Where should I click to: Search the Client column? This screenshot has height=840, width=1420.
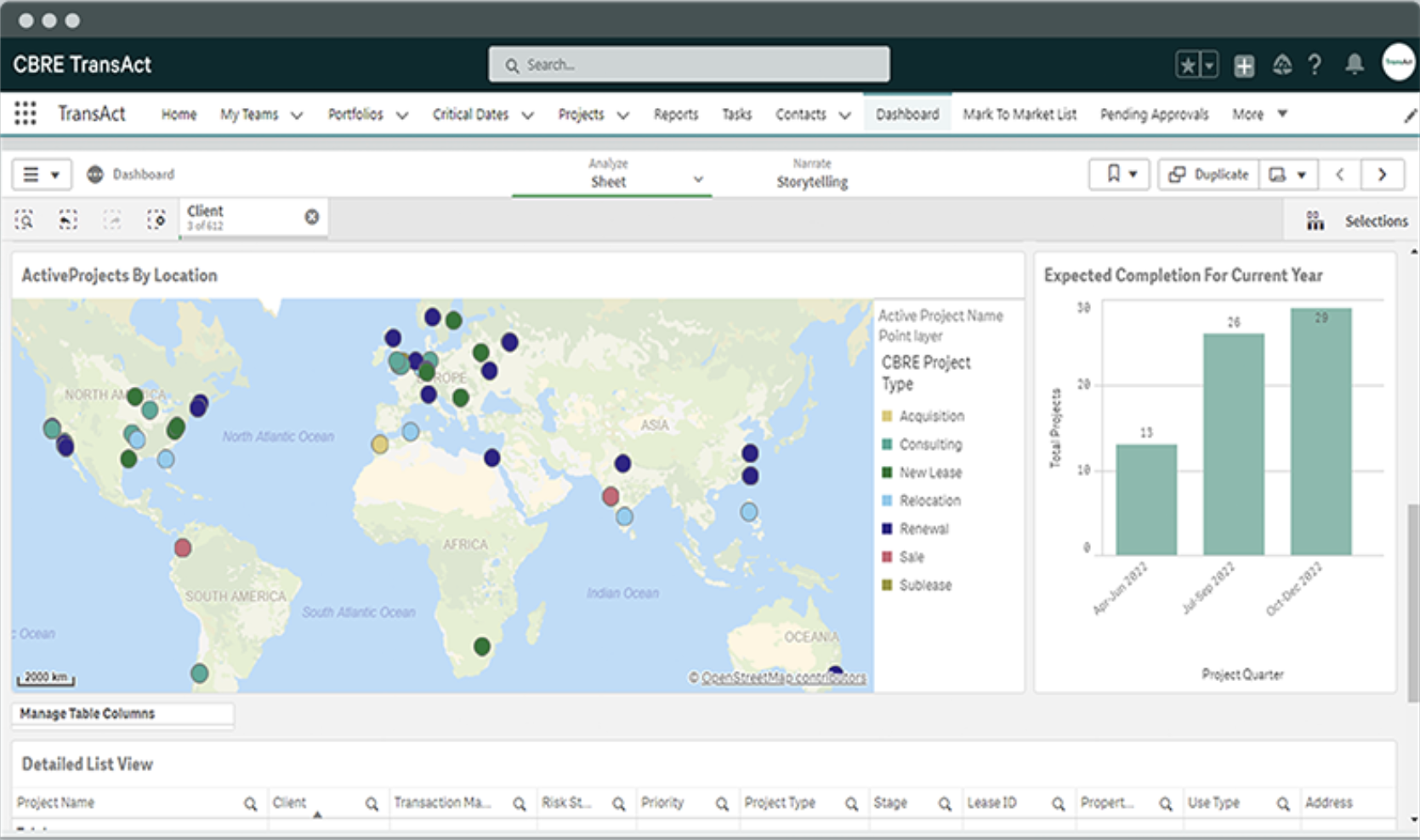pos(372,803)
